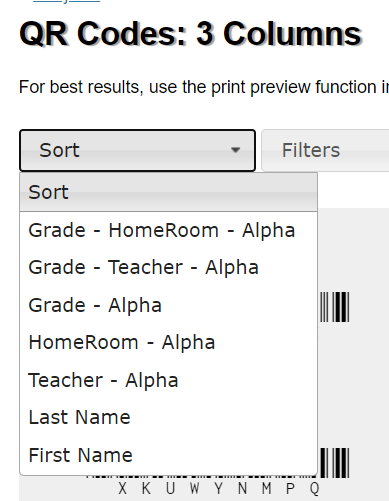This screenshot has height=501, width=389.
Task: Expand the Filters dropdown
Action: (x=325, y=150)
